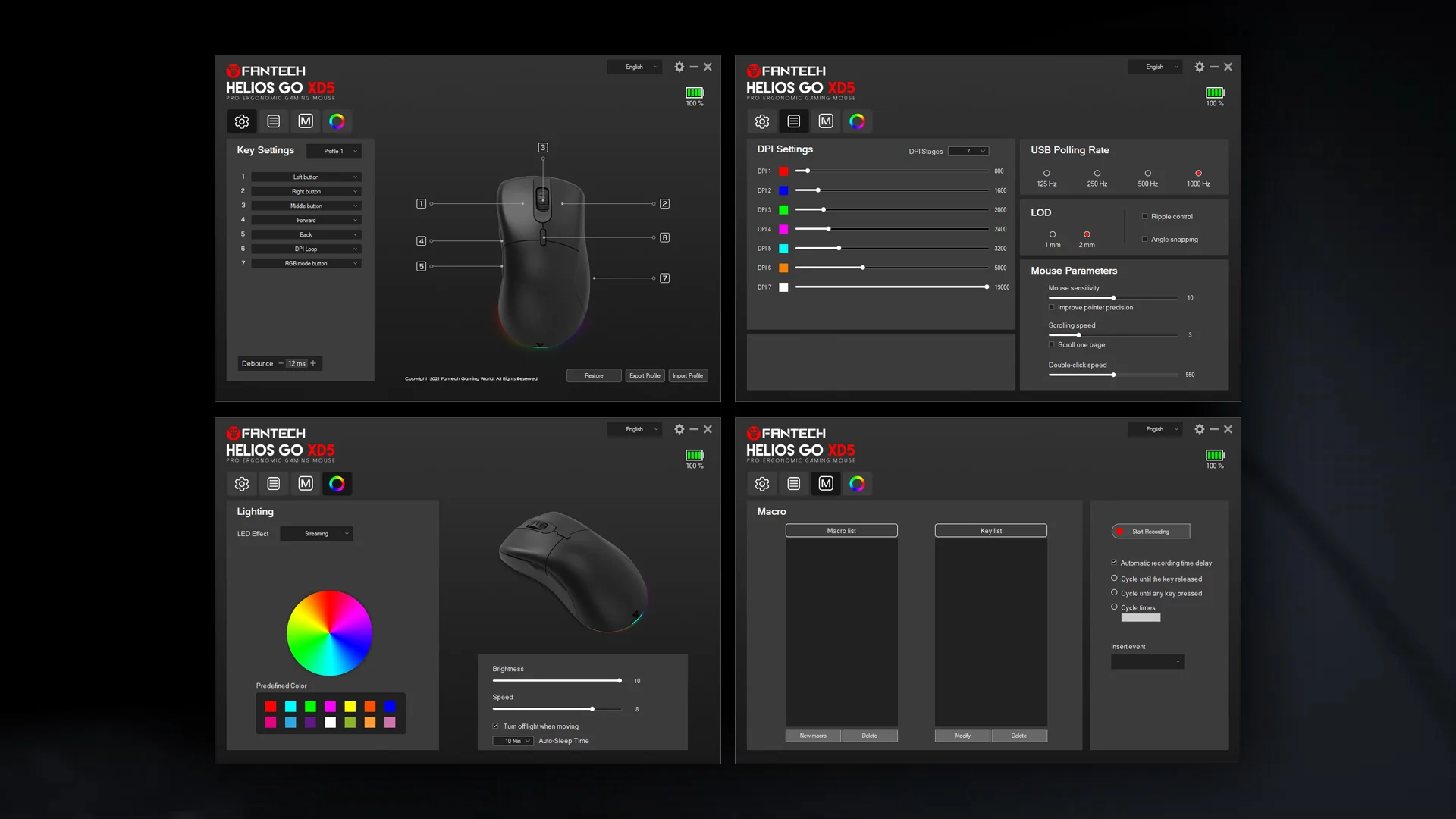
Task: Click the gear tab icon in the DPI Settings window
Action: [x=762, y=121]
